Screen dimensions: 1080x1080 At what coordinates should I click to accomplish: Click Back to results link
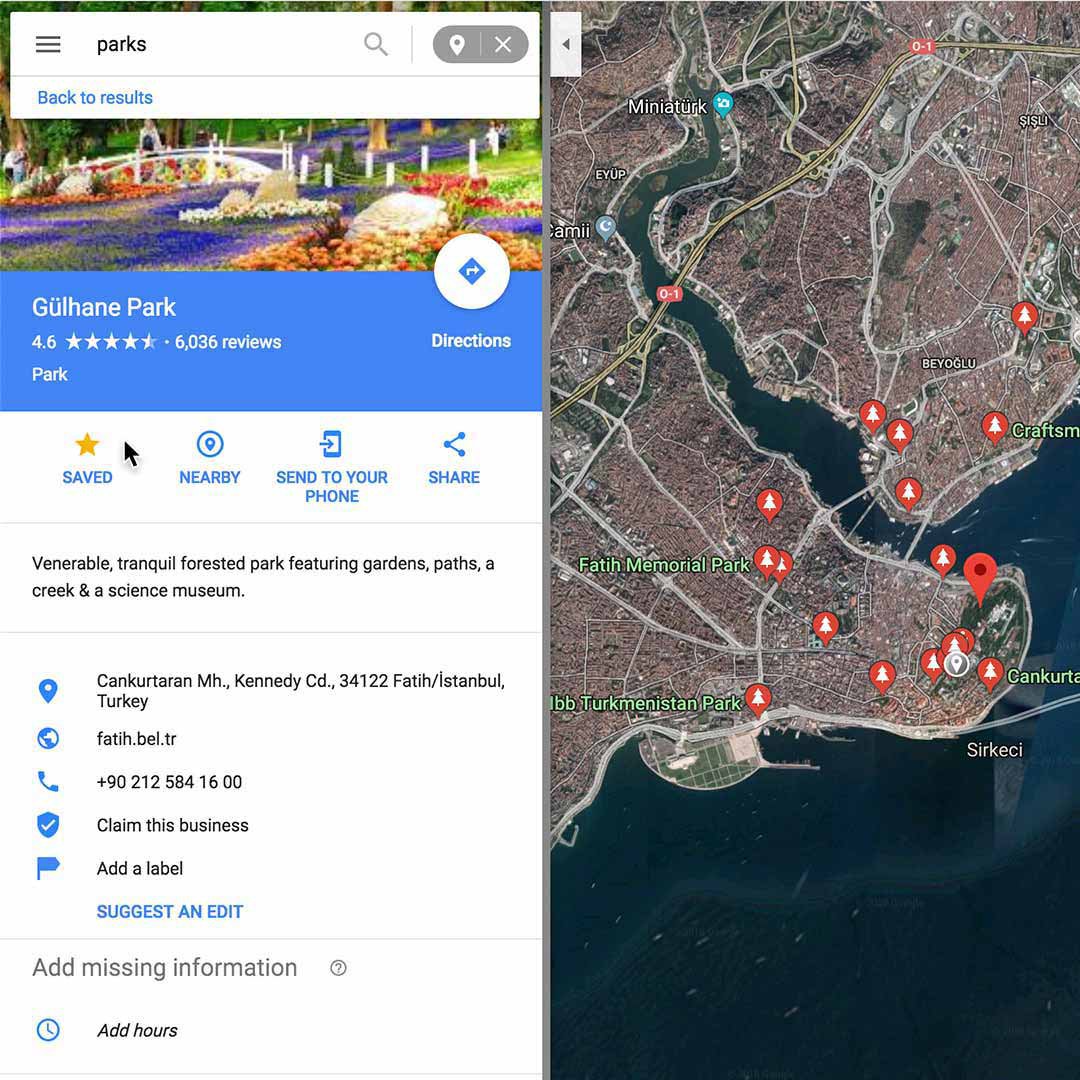[95, 98]
